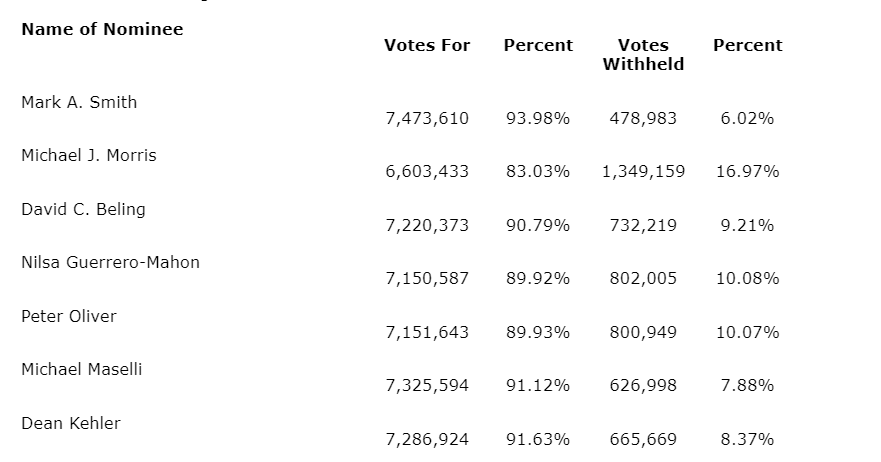This screenshot has width=881, height=462.
Task: Select the nominee name Michael J. Morris
Action: coord(89,155)
